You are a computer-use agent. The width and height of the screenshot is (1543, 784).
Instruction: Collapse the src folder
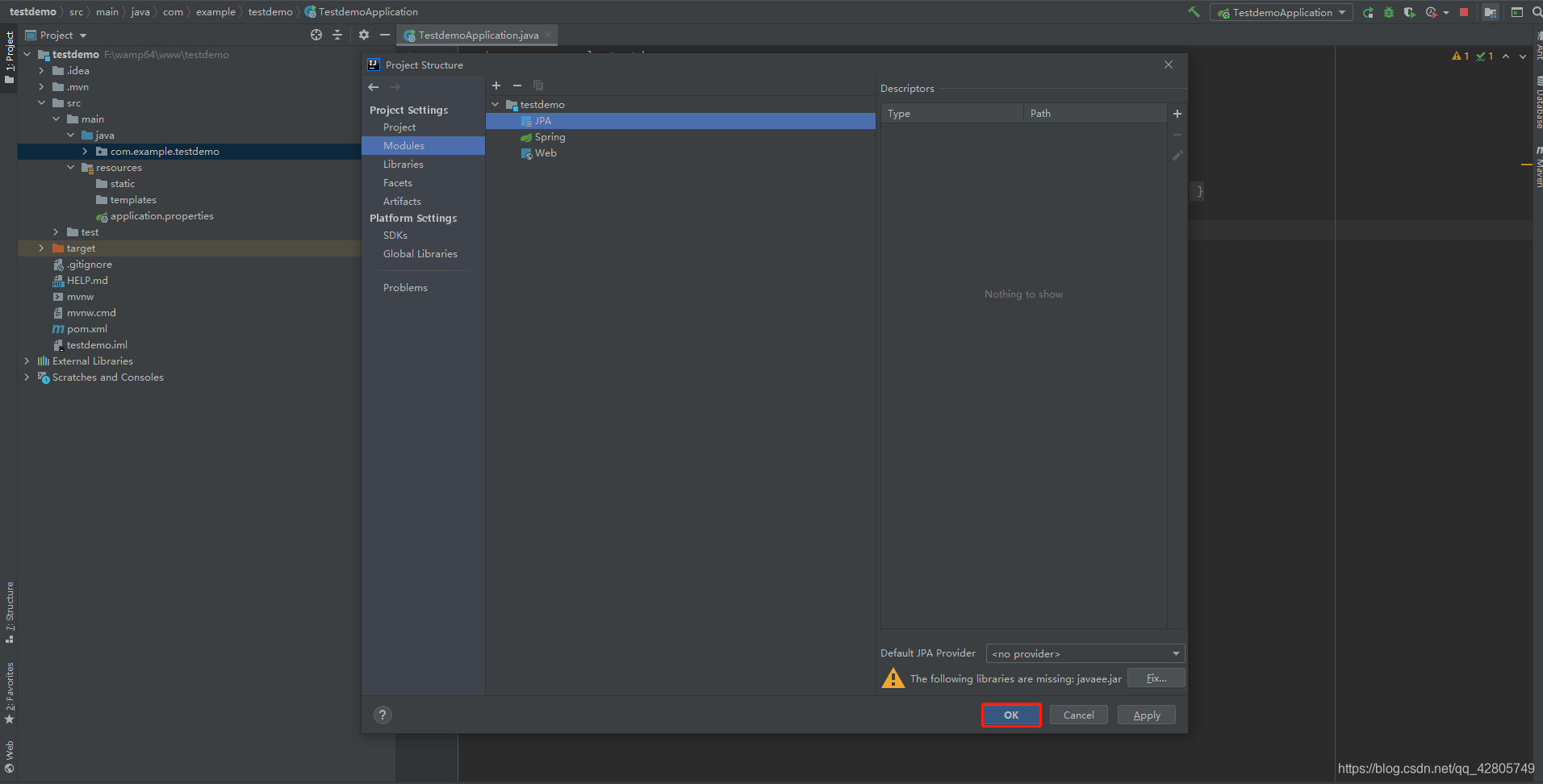[x=42, y=103]
